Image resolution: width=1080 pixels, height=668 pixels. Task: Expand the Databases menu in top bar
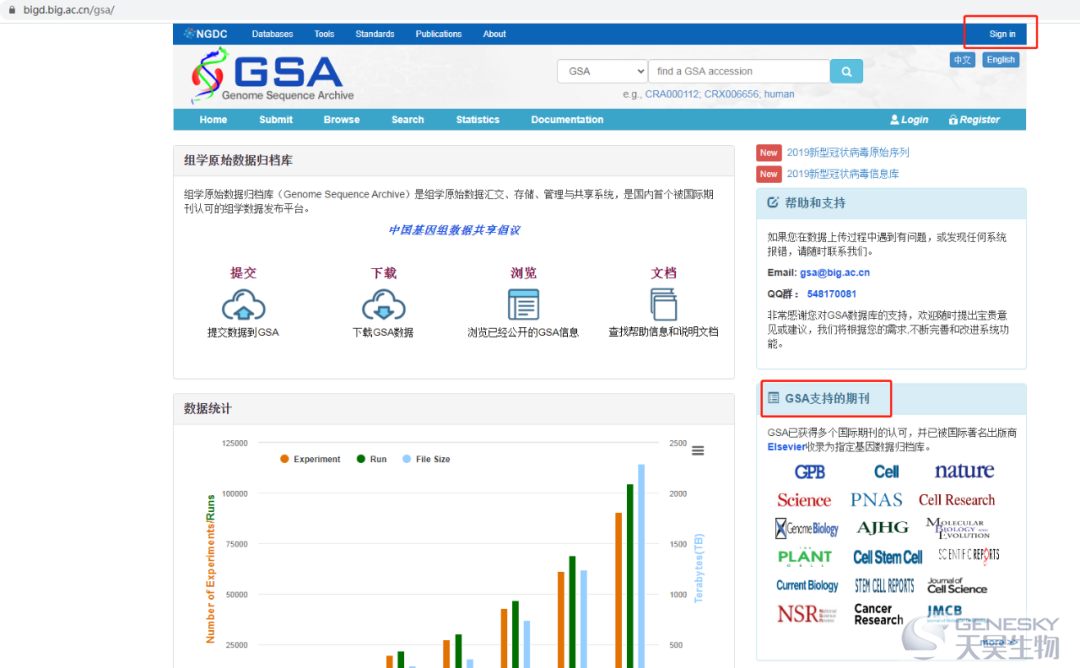click(x=272, y=34)
